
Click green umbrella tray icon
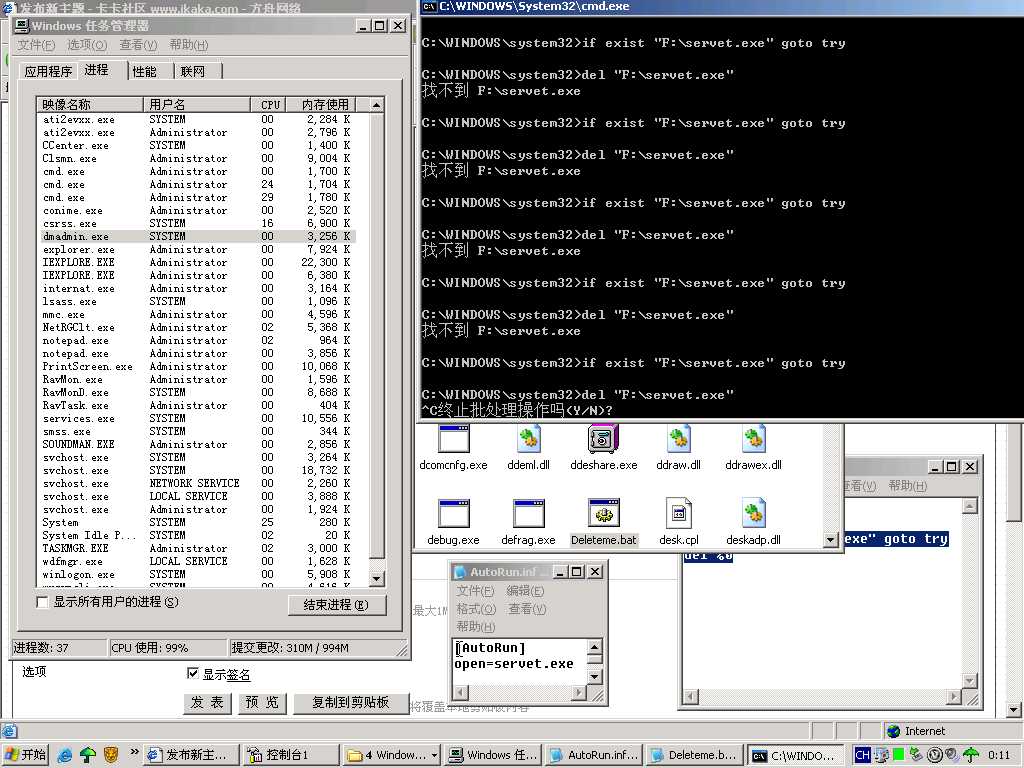click(971, 755)
